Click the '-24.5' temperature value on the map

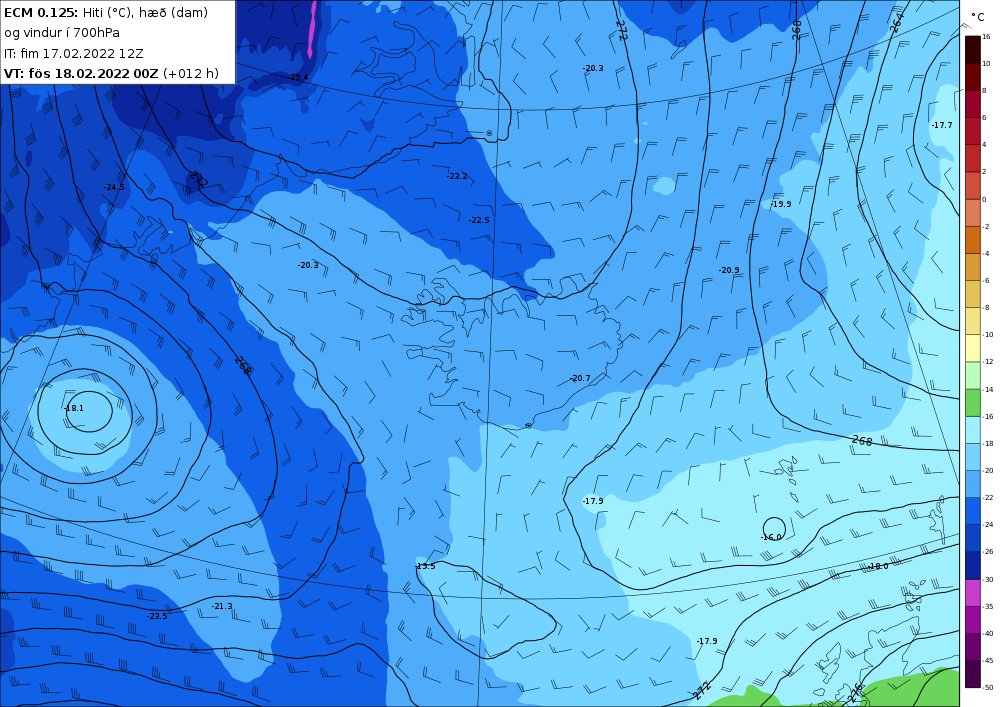114,187
